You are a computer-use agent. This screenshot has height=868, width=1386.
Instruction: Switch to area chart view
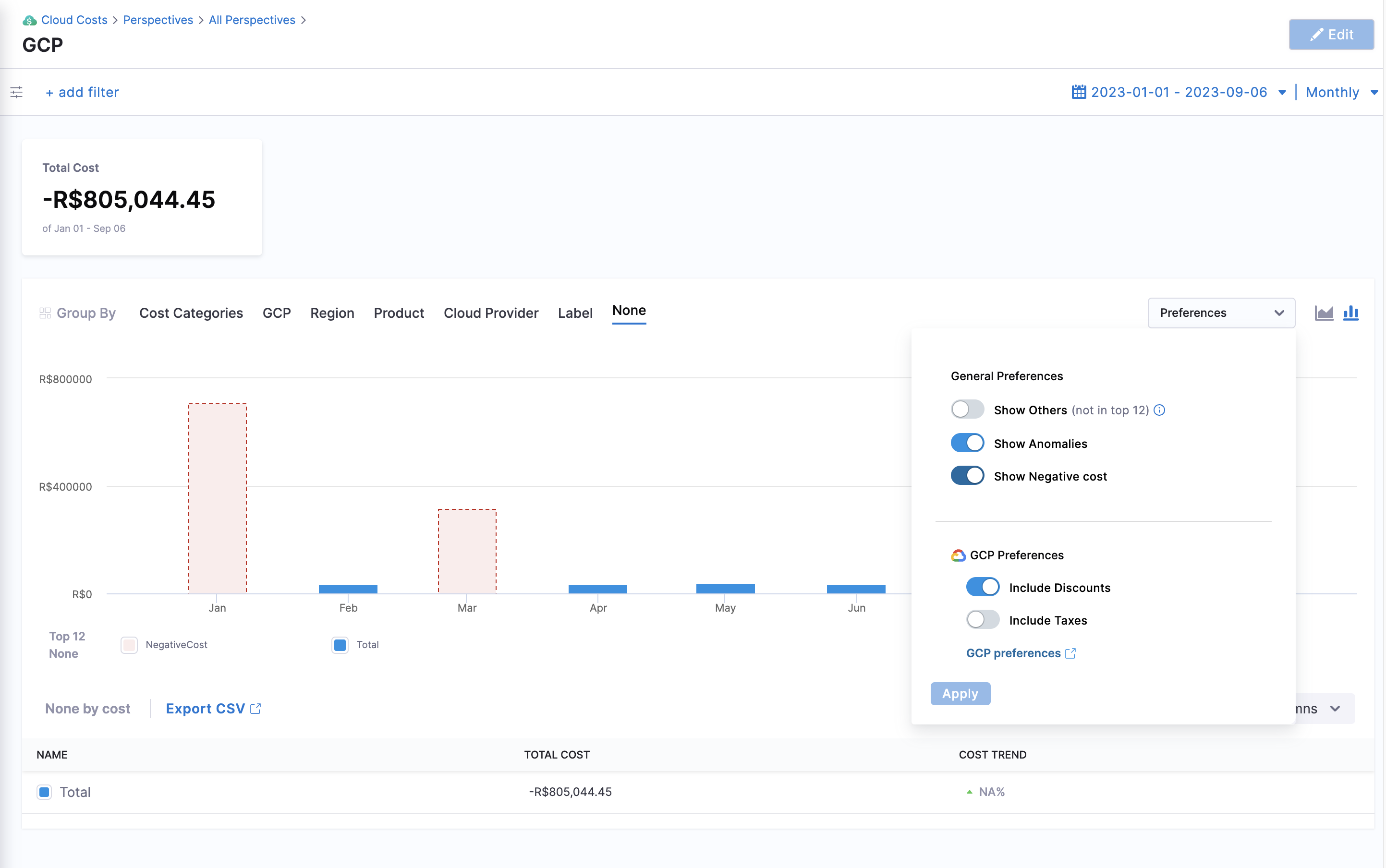point(1324,313)
